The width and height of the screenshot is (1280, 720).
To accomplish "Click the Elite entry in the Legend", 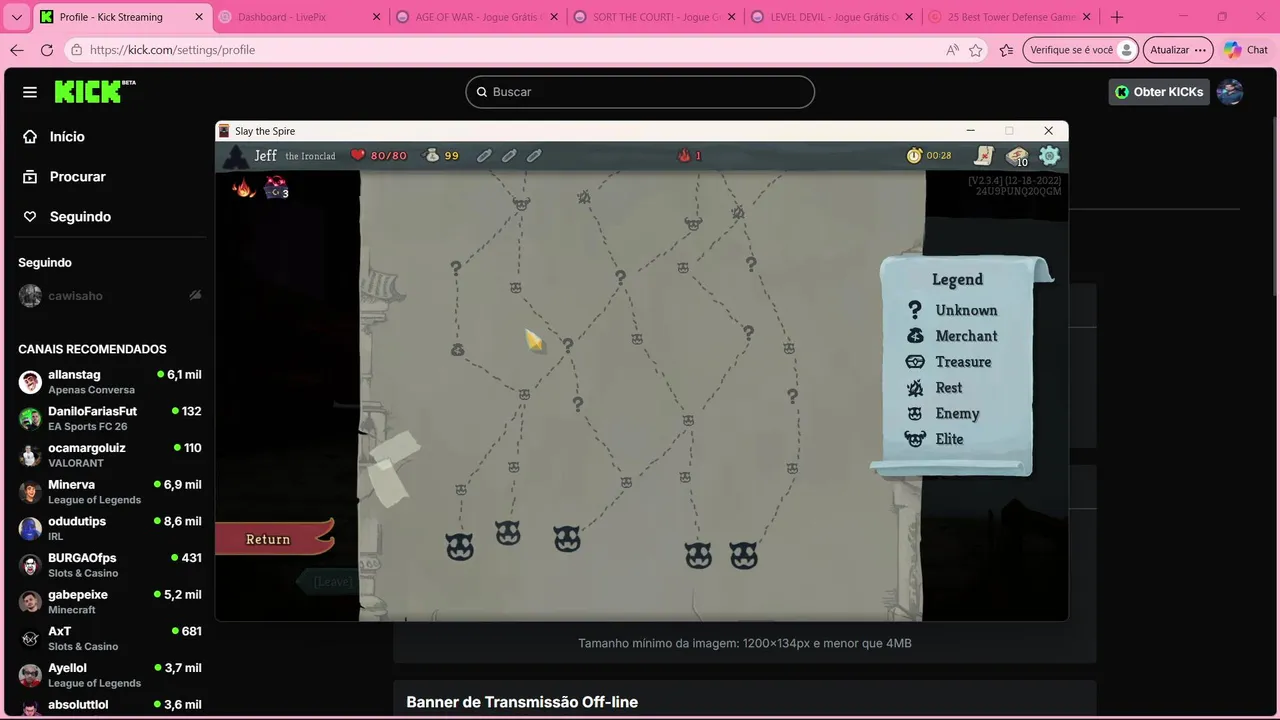I will [935, 439].
